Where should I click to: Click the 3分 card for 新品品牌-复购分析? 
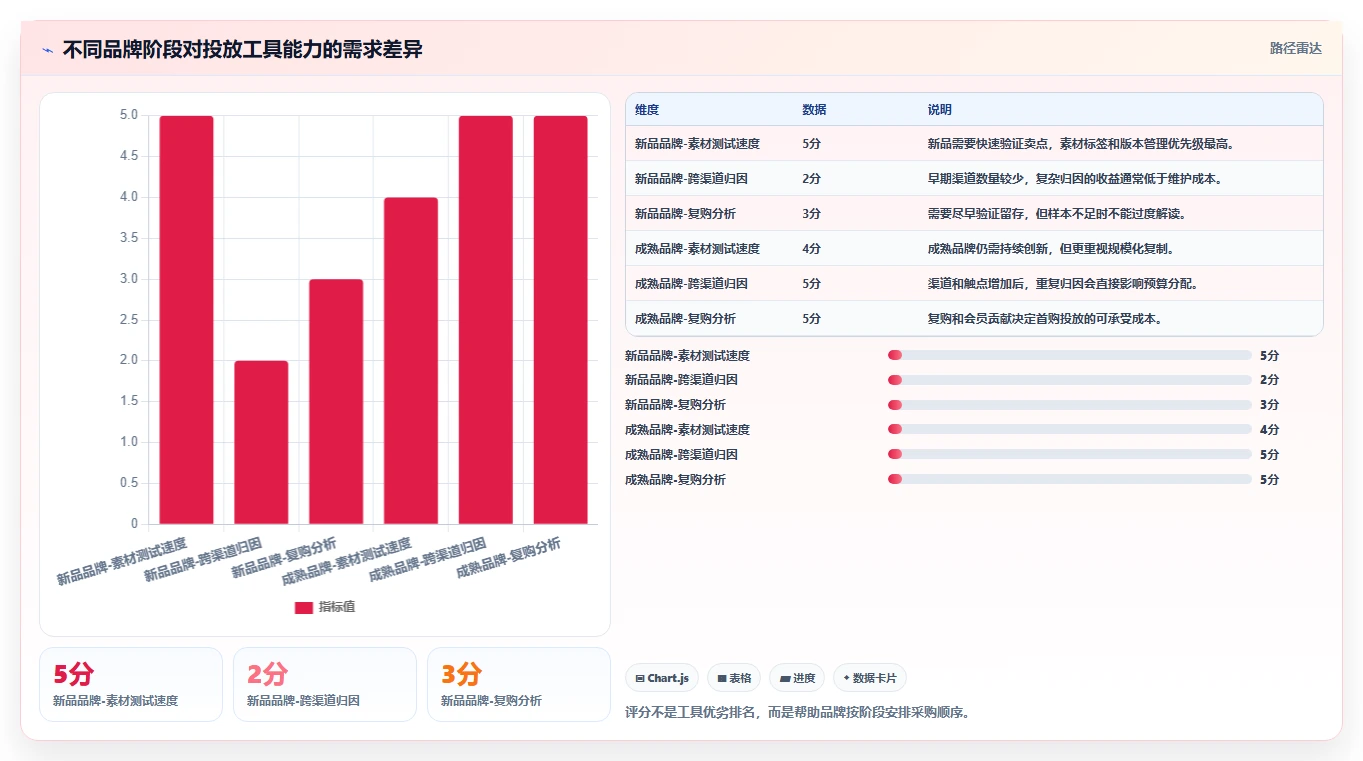[x=519, y=684]
